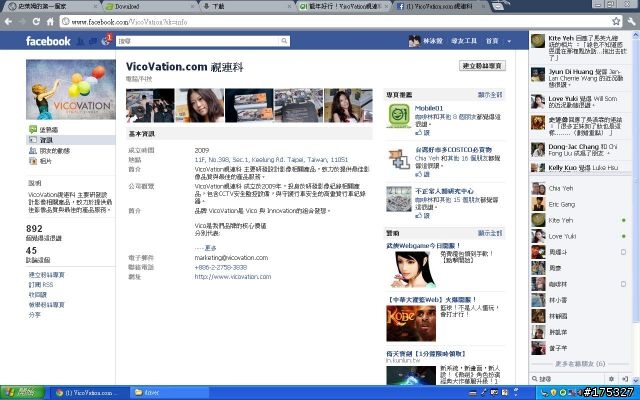This screenshot has width=640, height=400.
Task: Open the find friends link in header
Action: click(x=464, y=41)
